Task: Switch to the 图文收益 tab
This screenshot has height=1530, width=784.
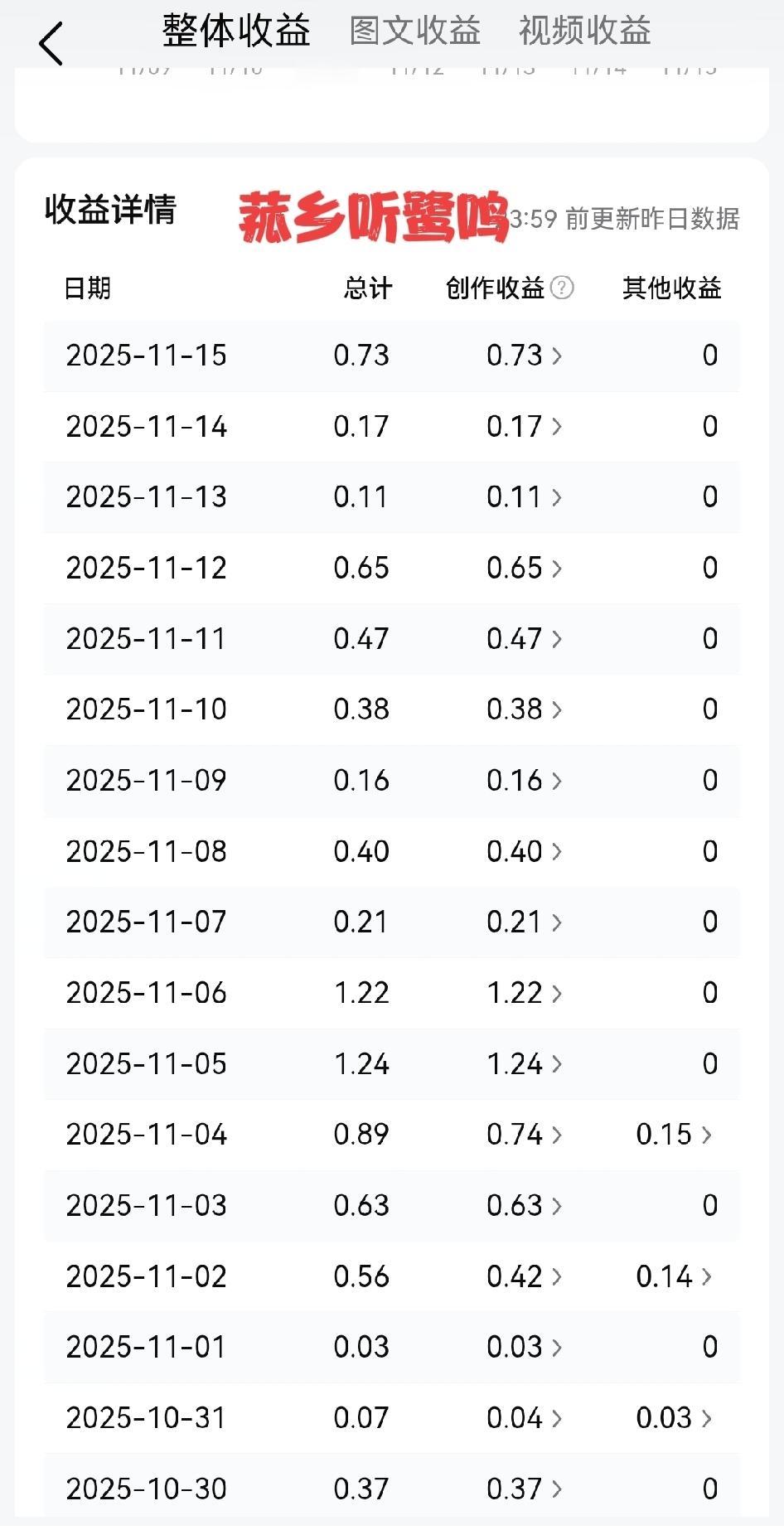Action: coord(415,31)
